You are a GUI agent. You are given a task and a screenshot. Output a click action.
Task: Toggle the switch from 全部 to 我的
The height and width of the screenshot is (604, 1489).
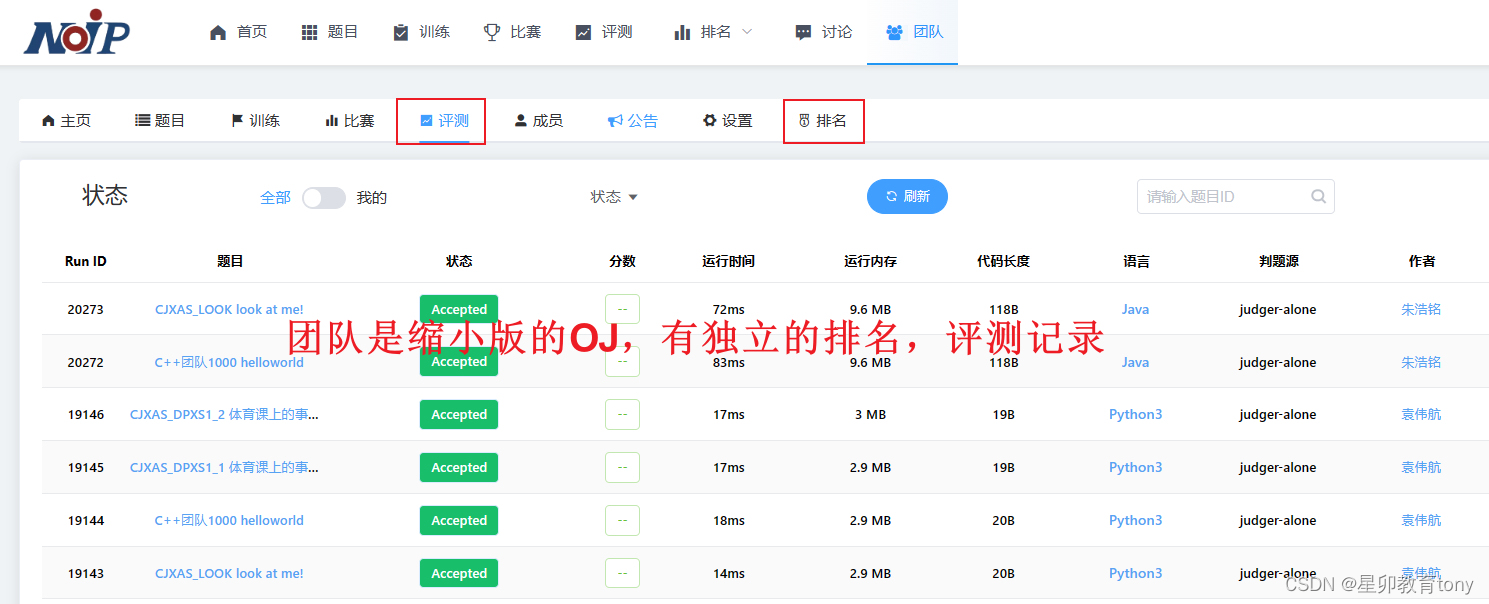323,197
